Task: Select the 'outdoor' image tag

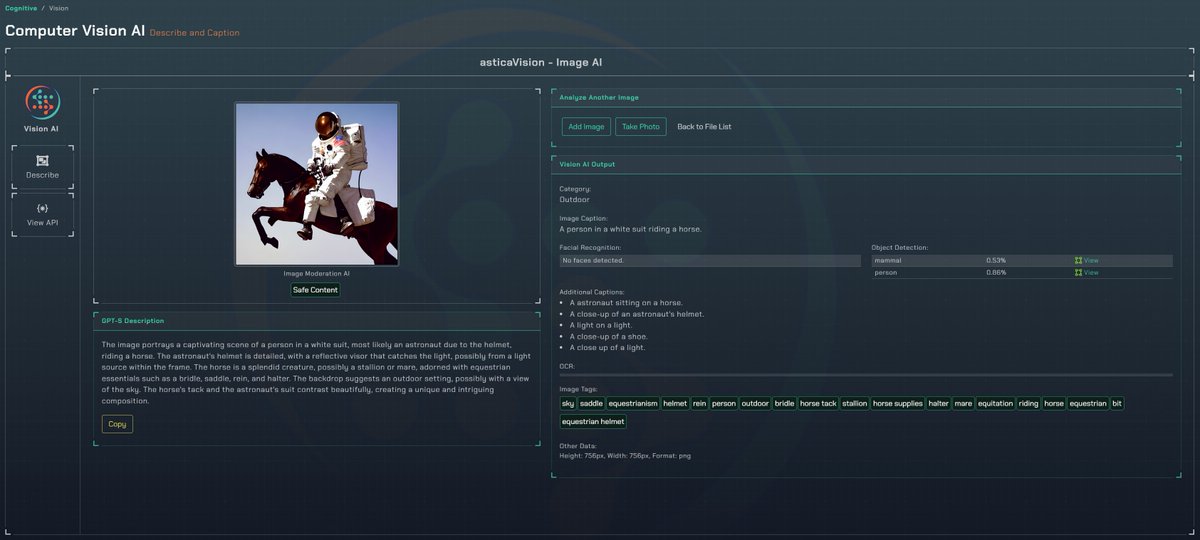Action: coord(755,403)
